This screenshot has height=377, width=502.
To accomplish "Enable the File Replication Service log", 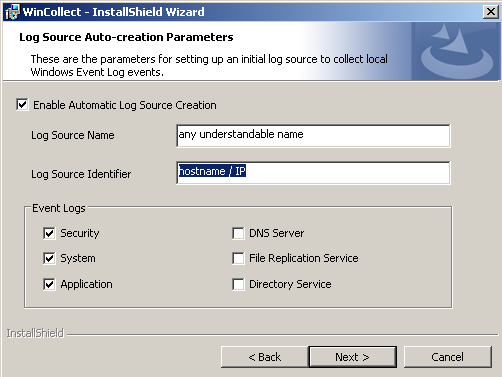I will [238, 258].
